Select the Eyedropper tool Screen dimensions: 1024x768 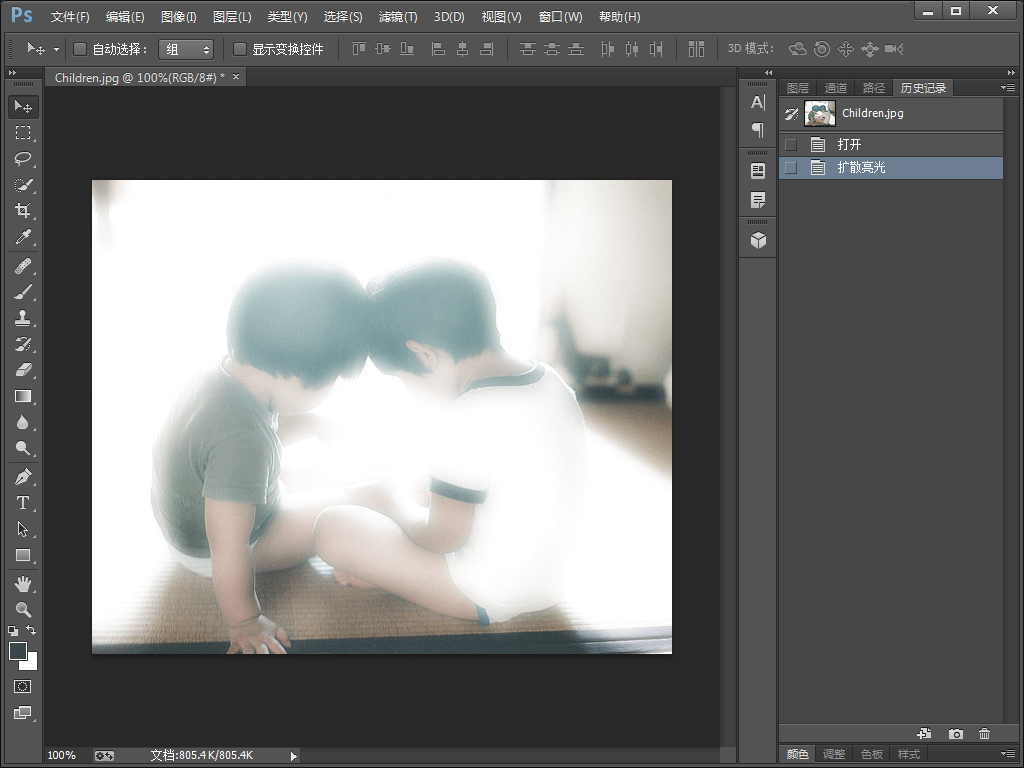(23, 236)
